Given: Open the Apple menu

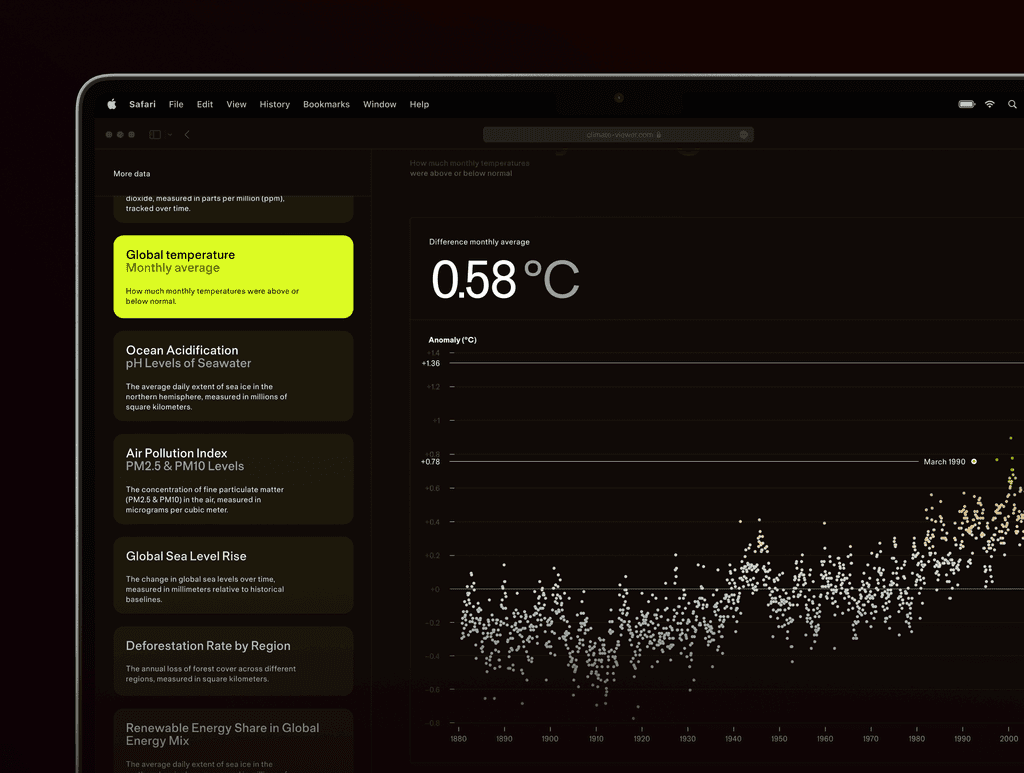Looking at the screenshot, I should (112, 104).
